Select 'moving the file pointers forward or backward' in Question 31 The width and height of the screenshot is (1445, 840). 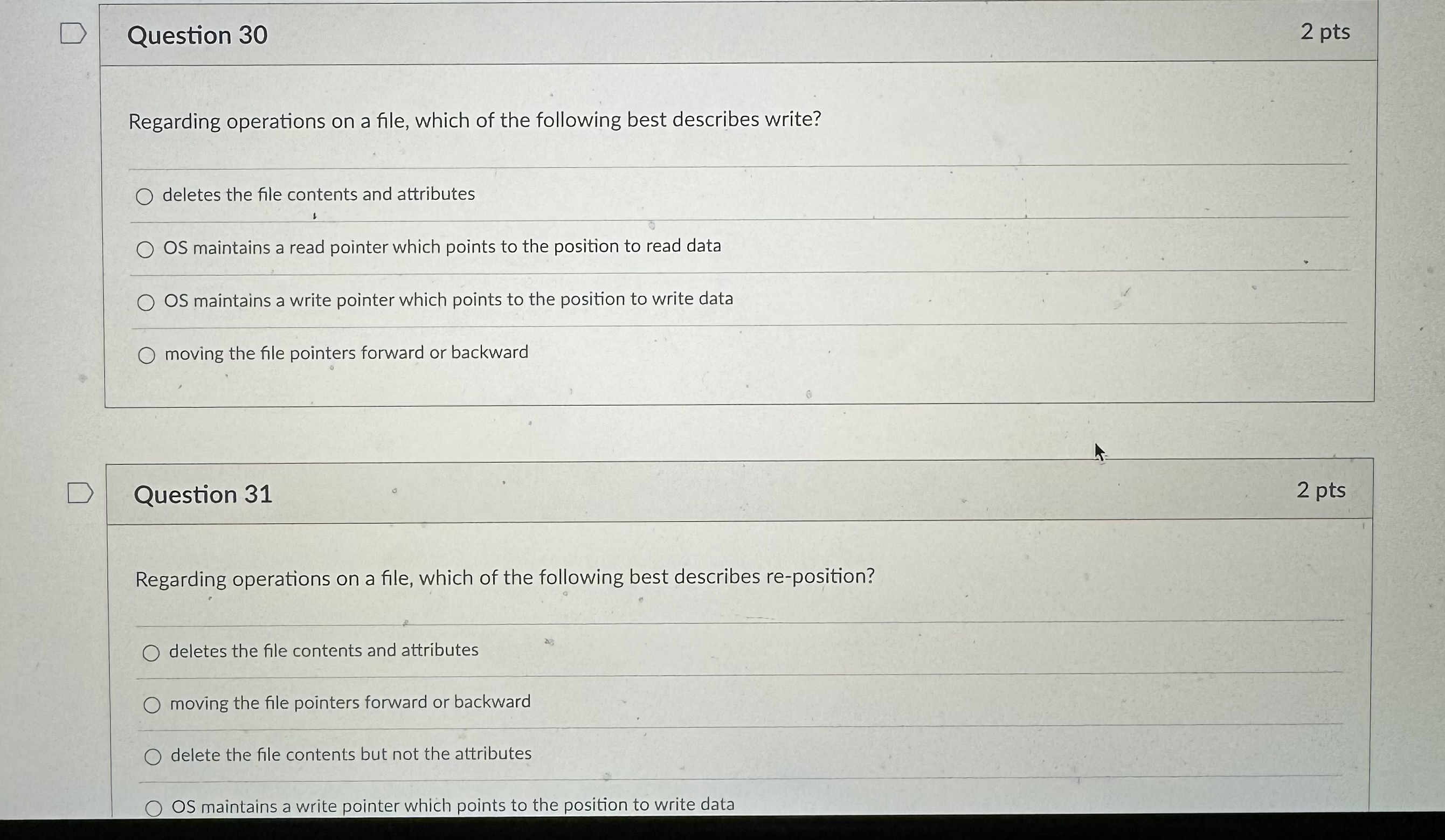(153, 704)
